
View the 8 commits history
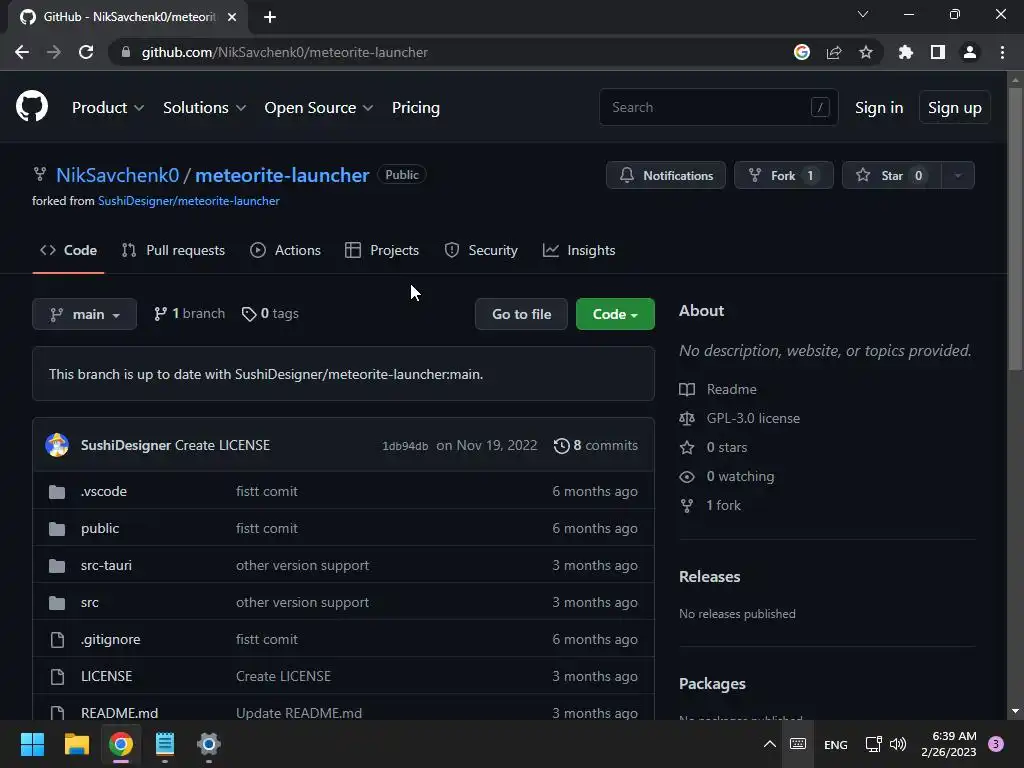[596, 445]
